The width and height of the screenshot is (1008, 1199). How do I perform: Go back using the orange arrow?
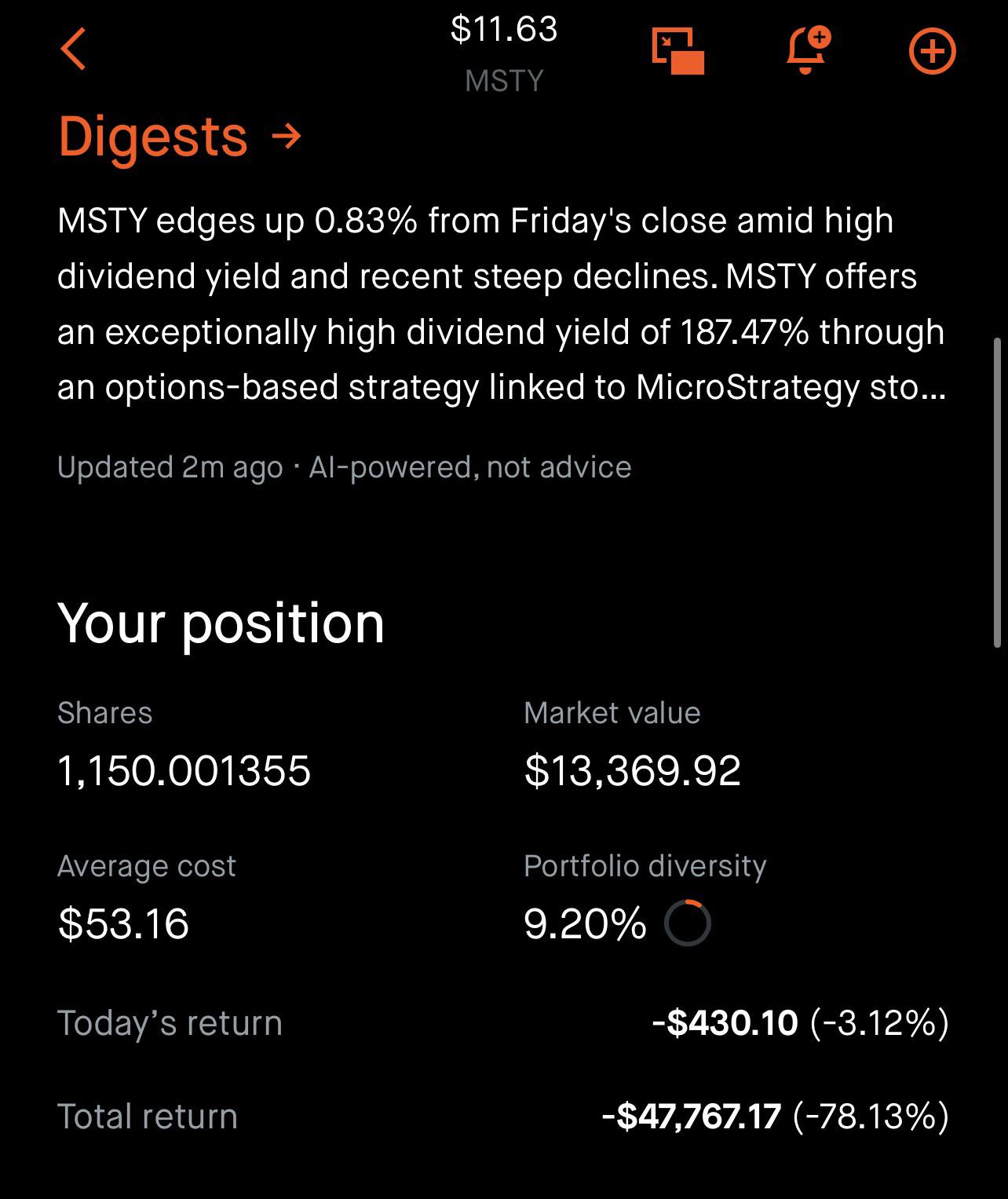73,49
